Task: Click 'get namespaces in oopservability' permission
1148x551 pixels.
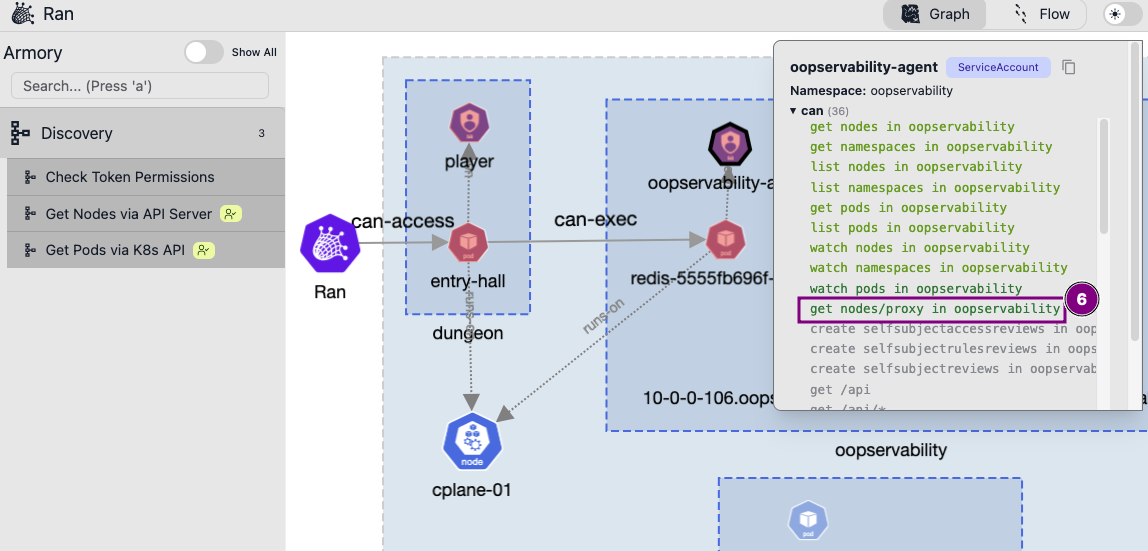Action: tap(931, 146)
